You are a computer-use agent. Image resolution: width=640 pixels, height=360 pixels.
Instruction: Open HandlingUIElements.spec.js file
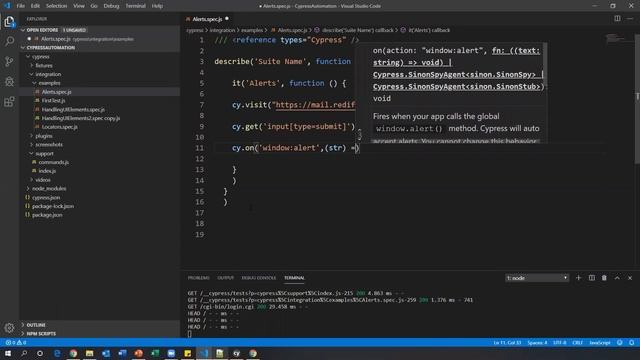click(x=73, y=109)
